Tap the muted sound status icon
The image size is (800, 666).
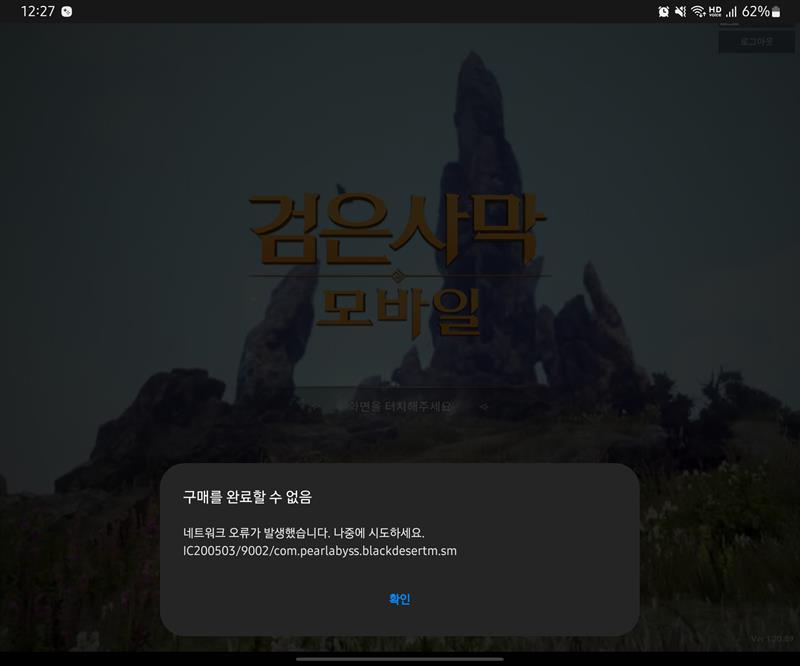pyautogui.click(x=681, y=12)
